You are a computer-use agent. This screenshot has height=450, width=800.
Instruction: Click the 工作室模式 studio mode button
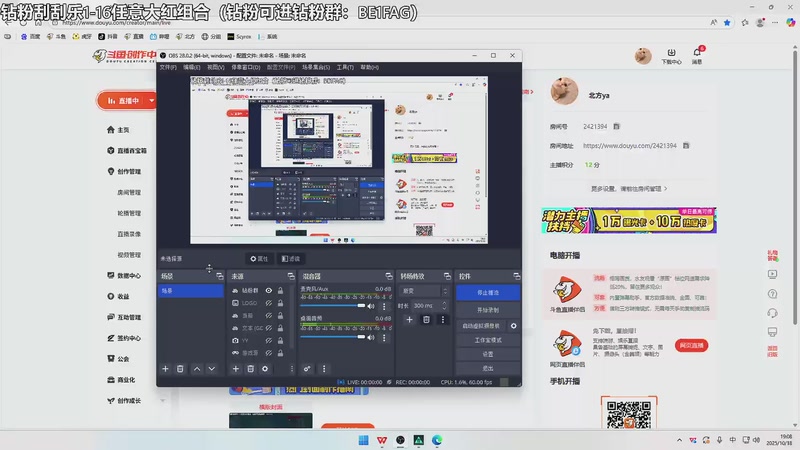tap(488, 340)
